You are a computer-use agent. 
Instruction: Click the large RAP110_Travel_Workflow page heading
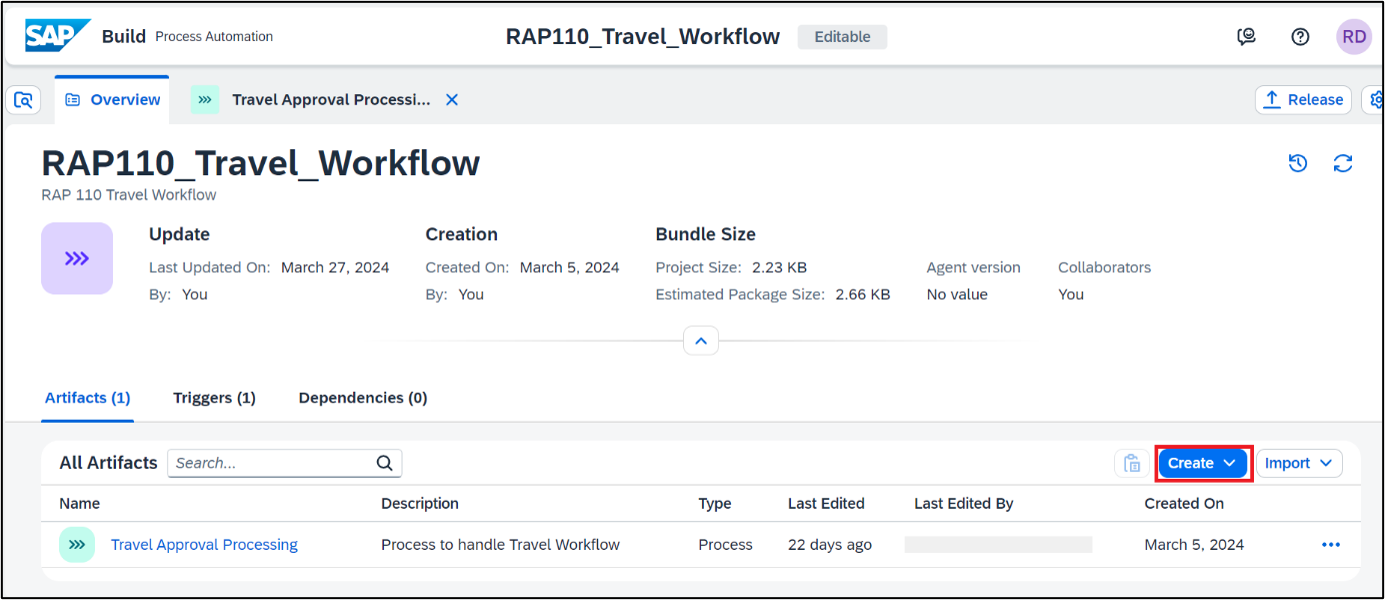(261, 163)
